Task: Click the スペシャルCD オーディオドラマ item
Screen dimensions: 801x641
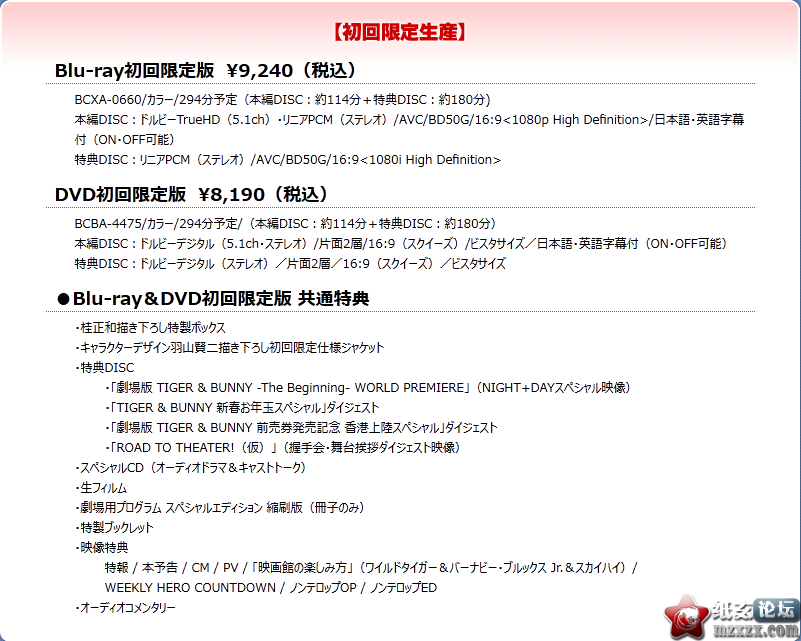Action: pos(191,468)
